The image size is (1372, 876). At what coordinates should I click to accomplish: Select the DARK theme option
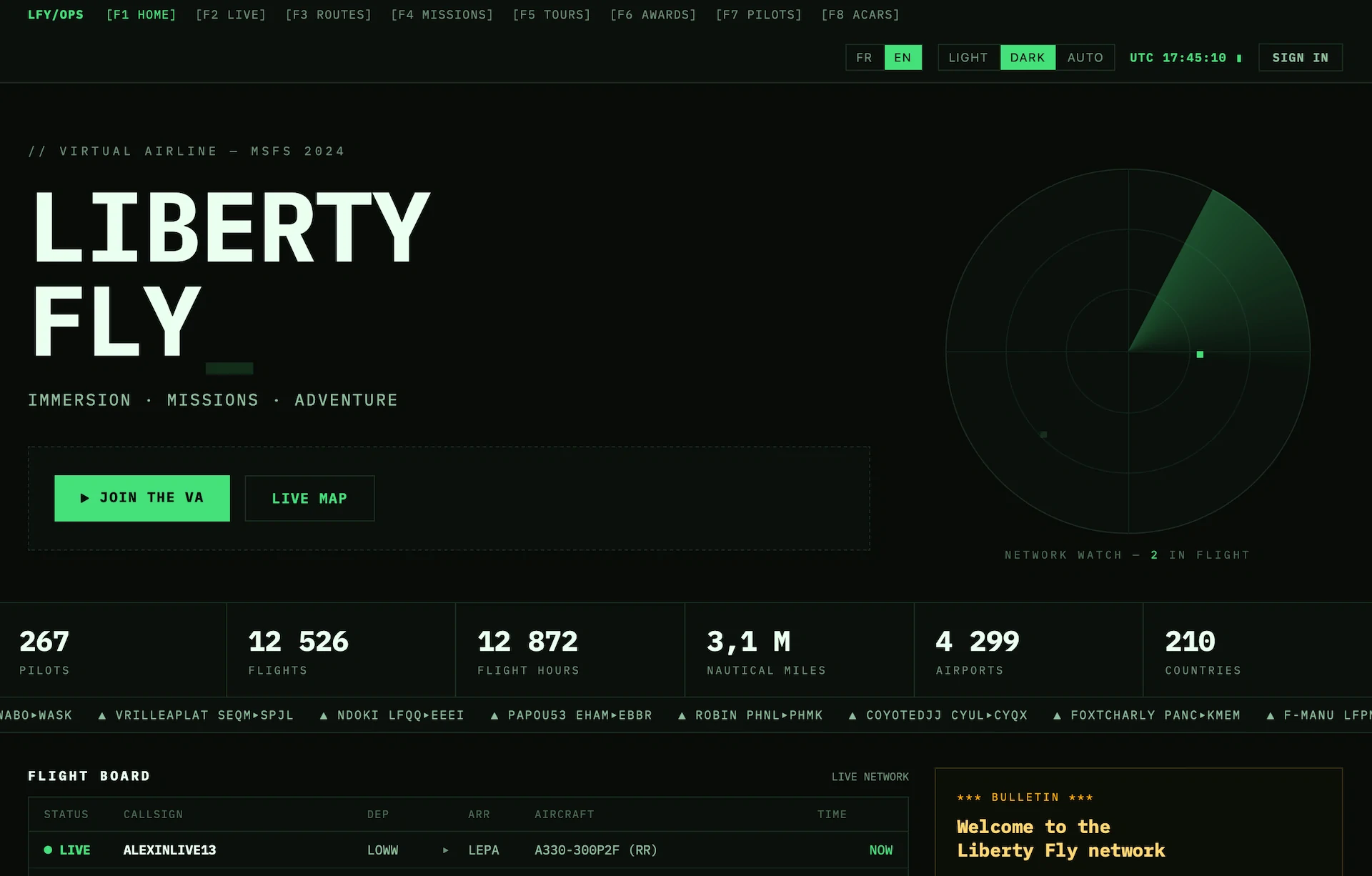click(x=1028, y=57)
